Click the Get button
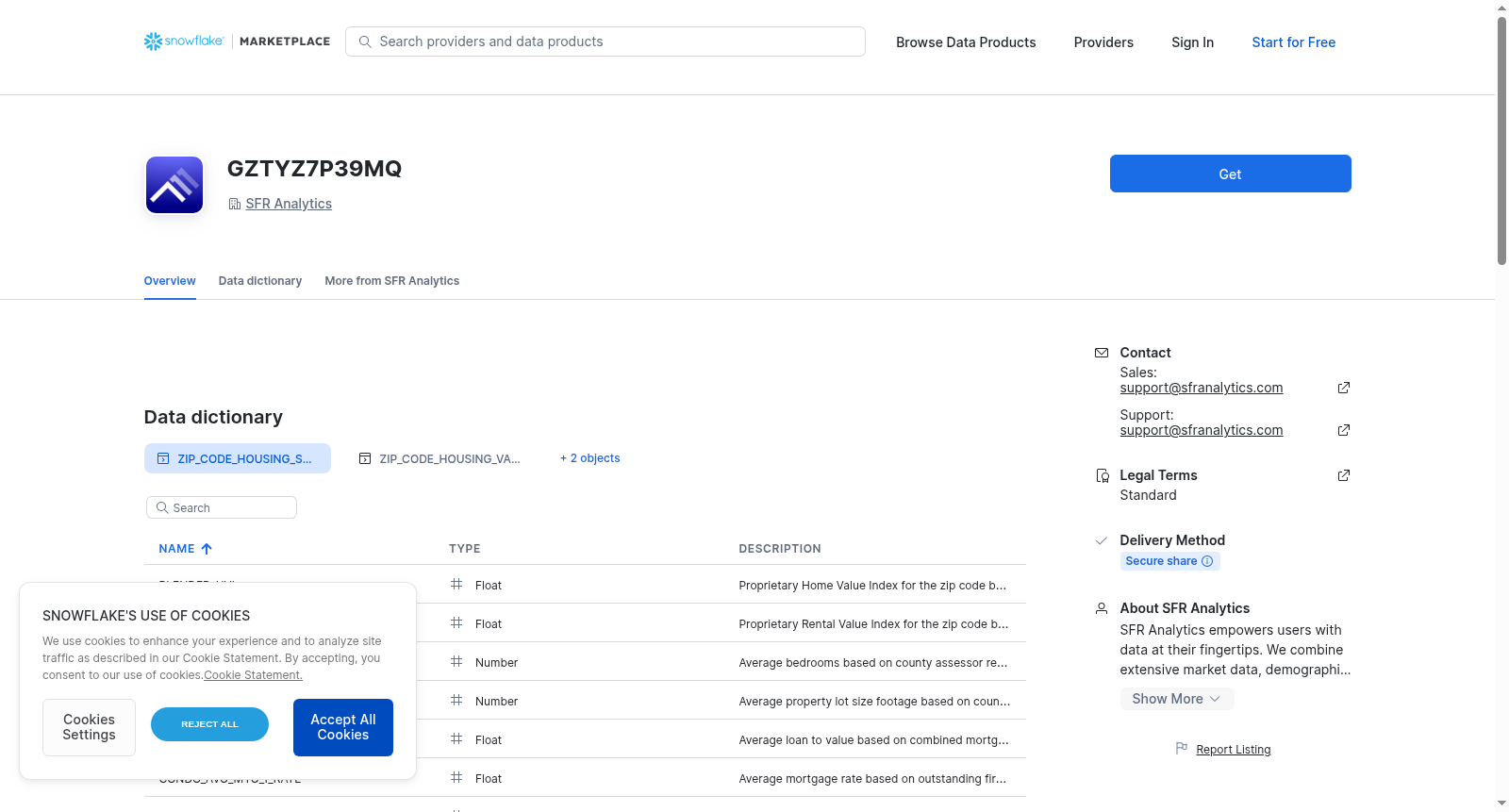This screenshot has width=1509, height=812. pos(1231,174)
